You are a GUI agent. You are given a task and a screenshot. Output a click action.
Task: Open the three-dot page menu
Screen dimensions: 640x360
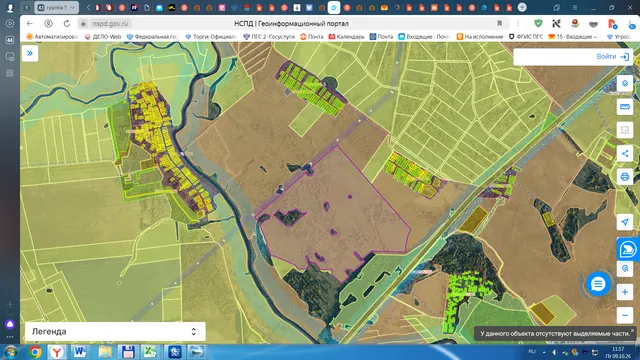click(518, 24)
